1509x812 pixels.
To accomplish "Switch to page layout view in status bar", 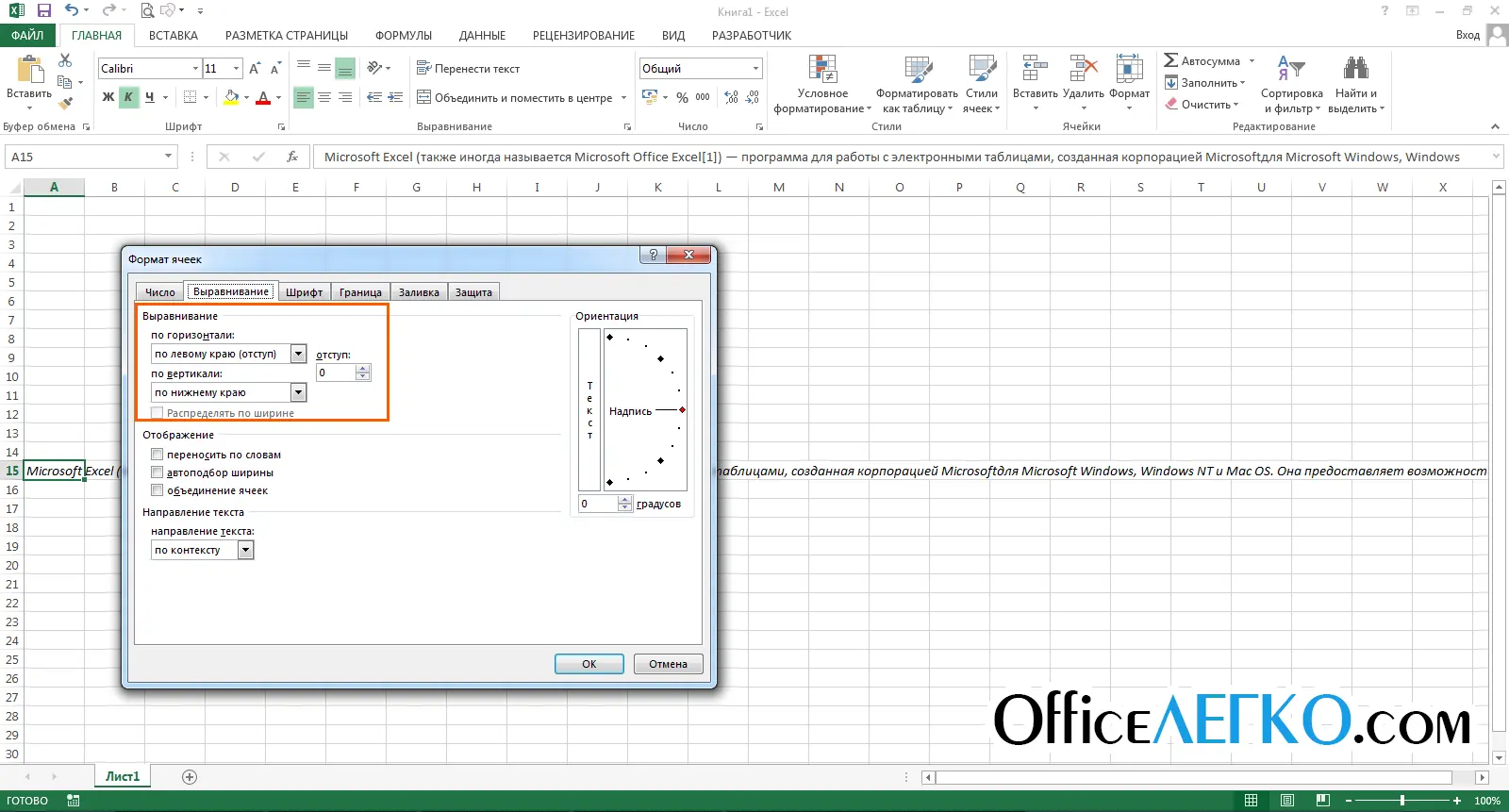I will pos(1287,801).
